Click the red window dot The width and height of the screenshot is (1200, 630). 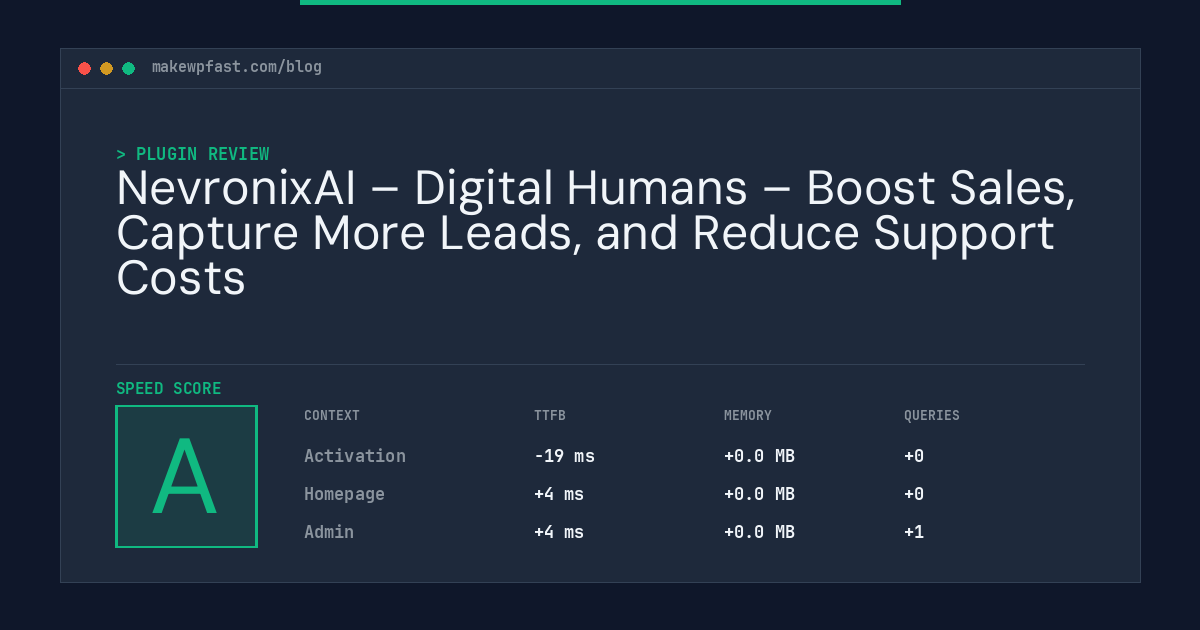(84, 68)
